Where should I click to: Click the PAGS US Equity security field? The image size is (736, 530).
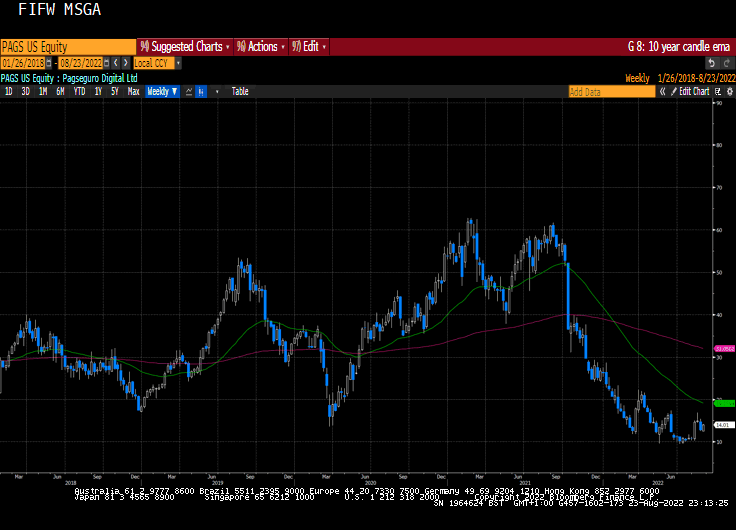tap(68, 47)
